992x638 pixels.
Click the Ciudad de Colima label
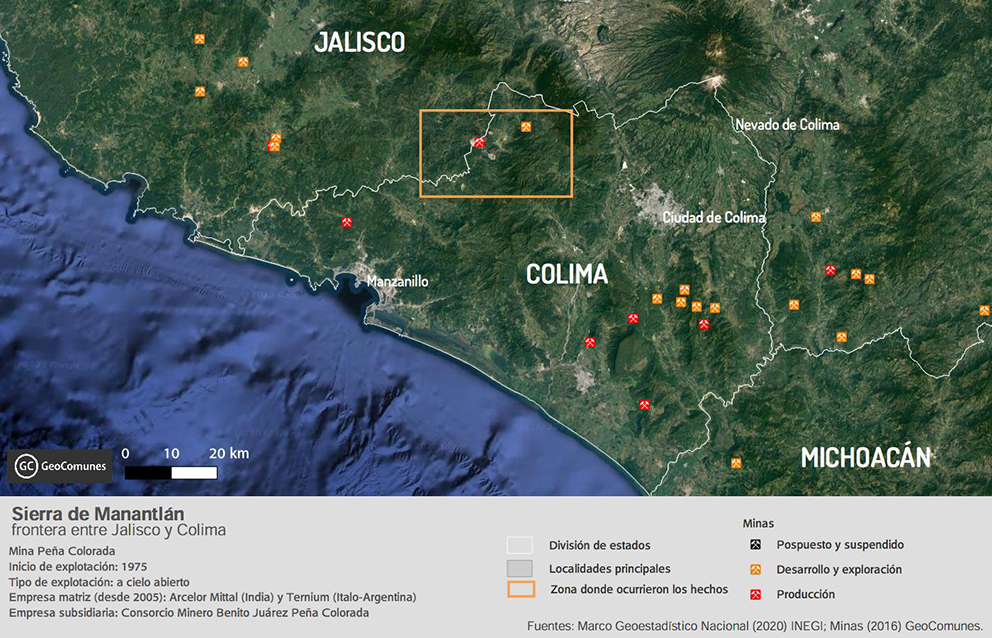714,217
